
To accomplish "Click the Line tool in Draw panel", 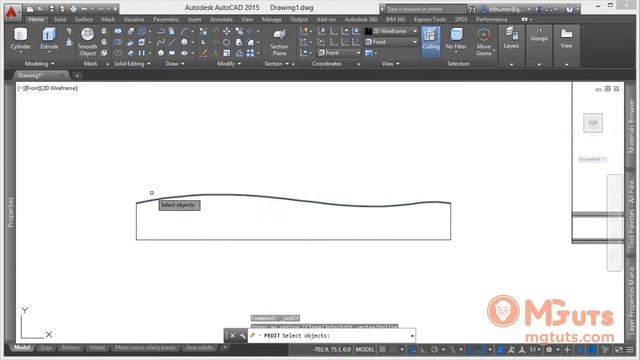I will (172, 42).
